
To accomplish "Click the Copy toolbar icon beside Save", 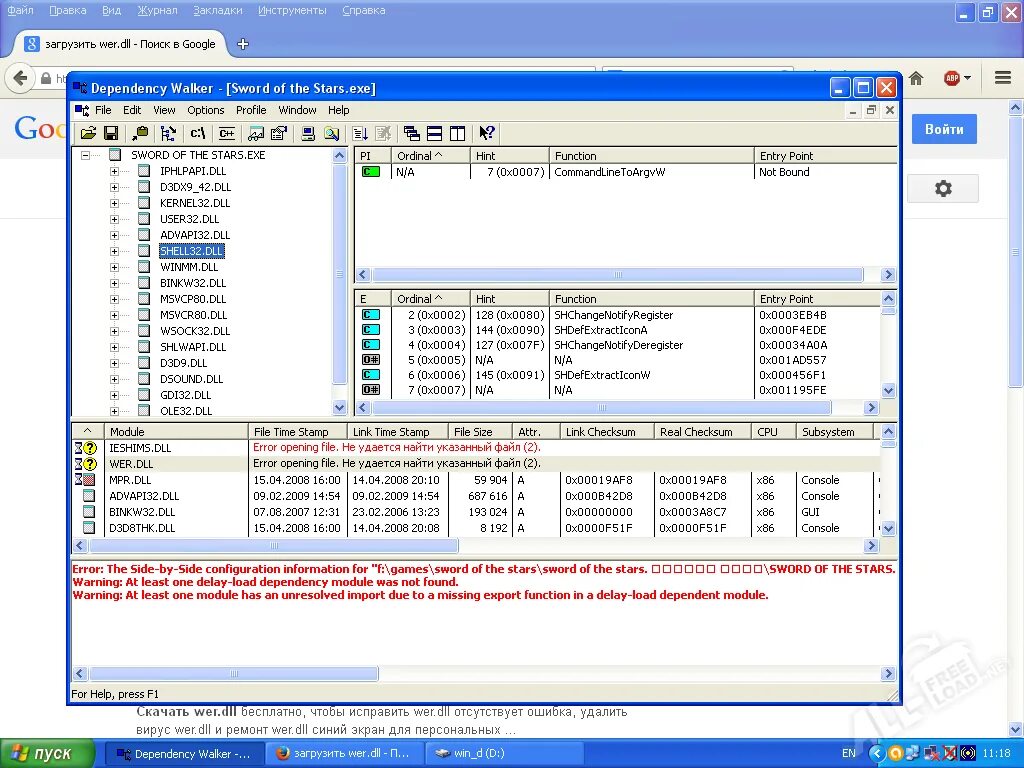I will pyautogui.click(x=140, y=134).
